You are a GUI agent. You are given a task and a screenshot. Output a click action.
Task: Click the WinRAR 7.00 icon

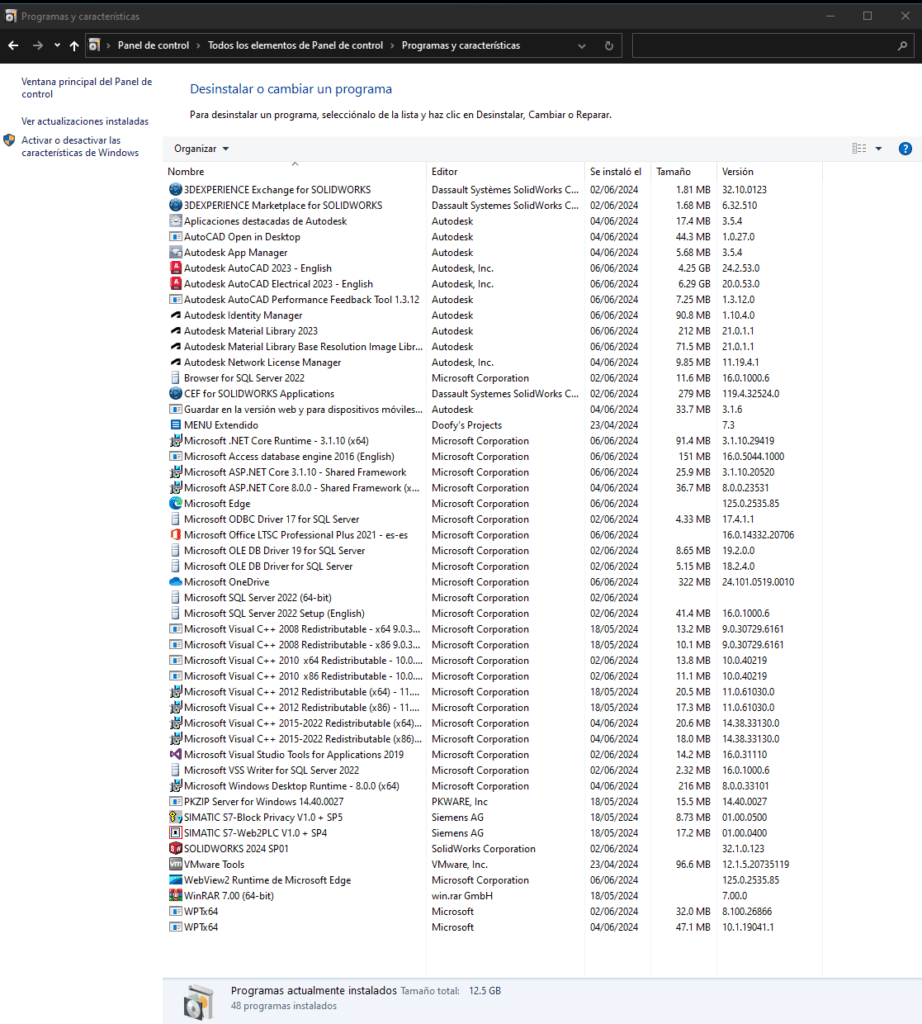pyautogui.click(x=175, y=895)
